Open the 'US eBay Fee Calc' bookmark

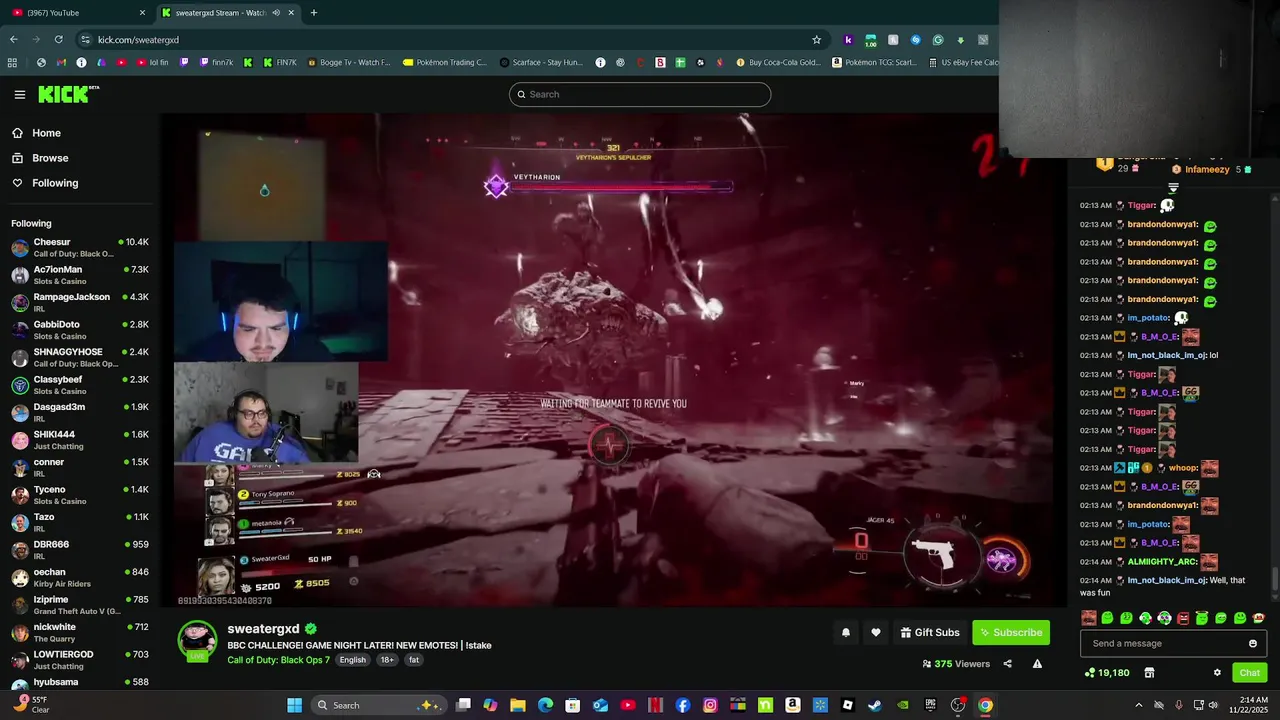[963, 62]
